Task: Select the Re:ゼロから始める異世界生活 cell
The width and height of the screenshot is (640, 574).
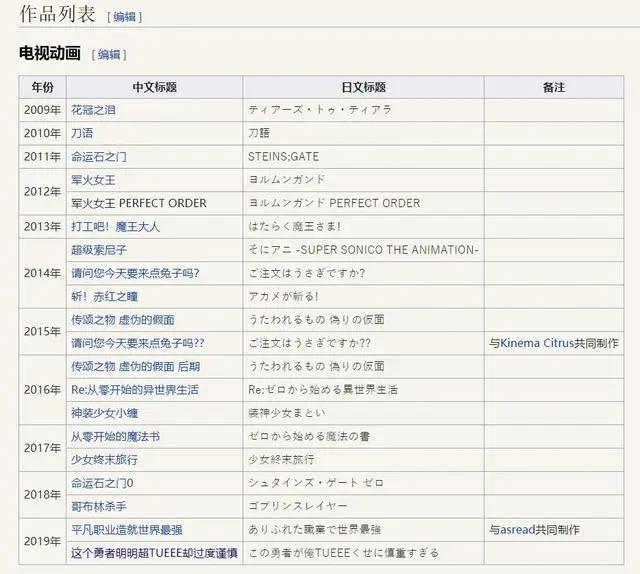Action: (364, 390)
